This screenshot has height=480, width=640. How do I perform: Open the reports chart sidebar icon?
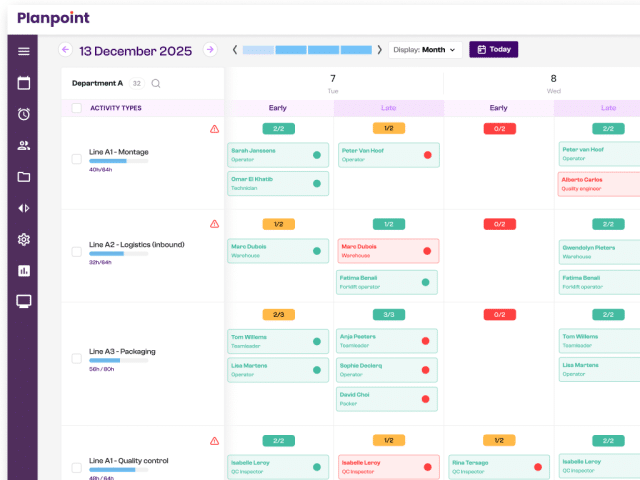(23, 270)
